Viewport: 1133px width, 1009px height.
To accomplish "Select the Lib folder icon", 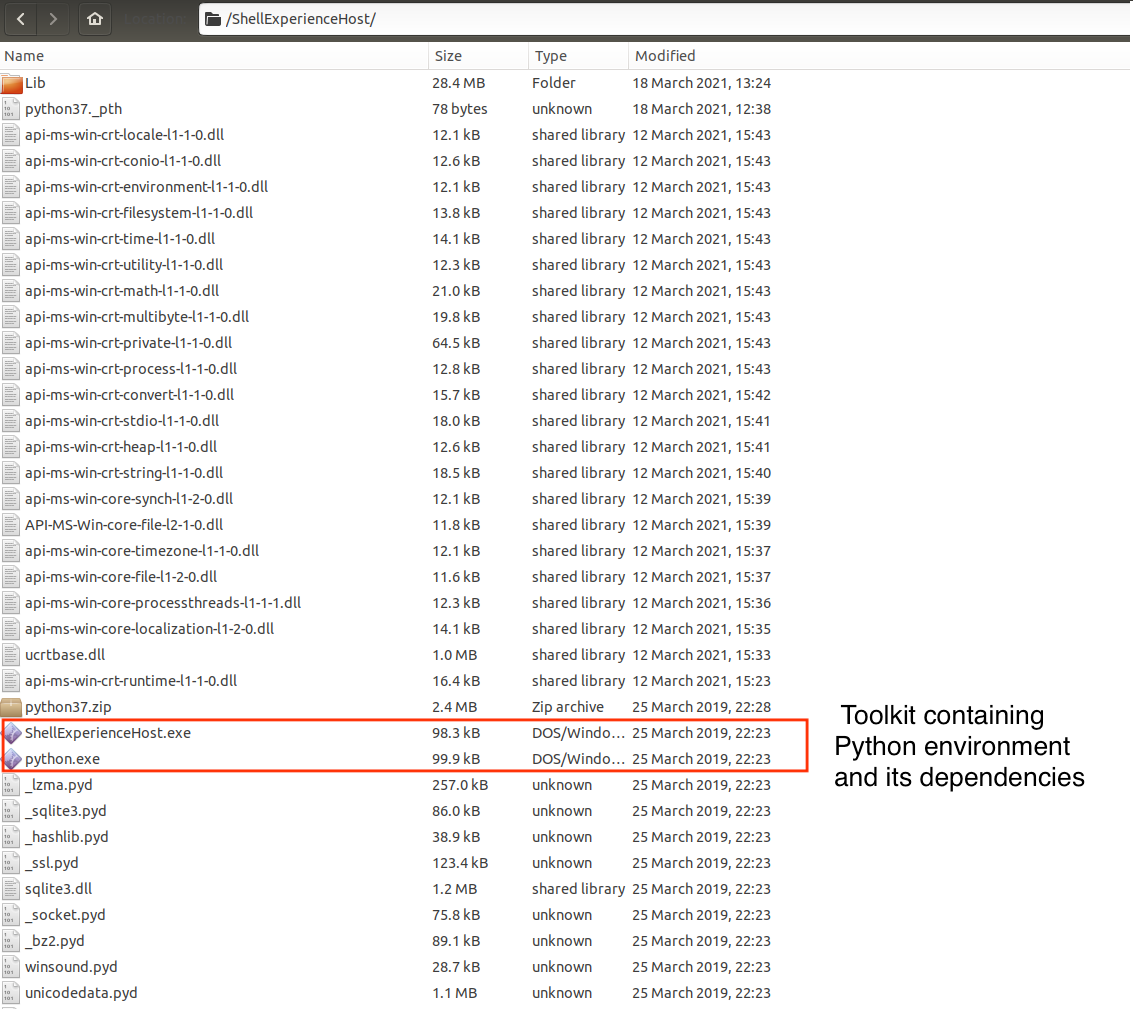I will tap(12, 84).
